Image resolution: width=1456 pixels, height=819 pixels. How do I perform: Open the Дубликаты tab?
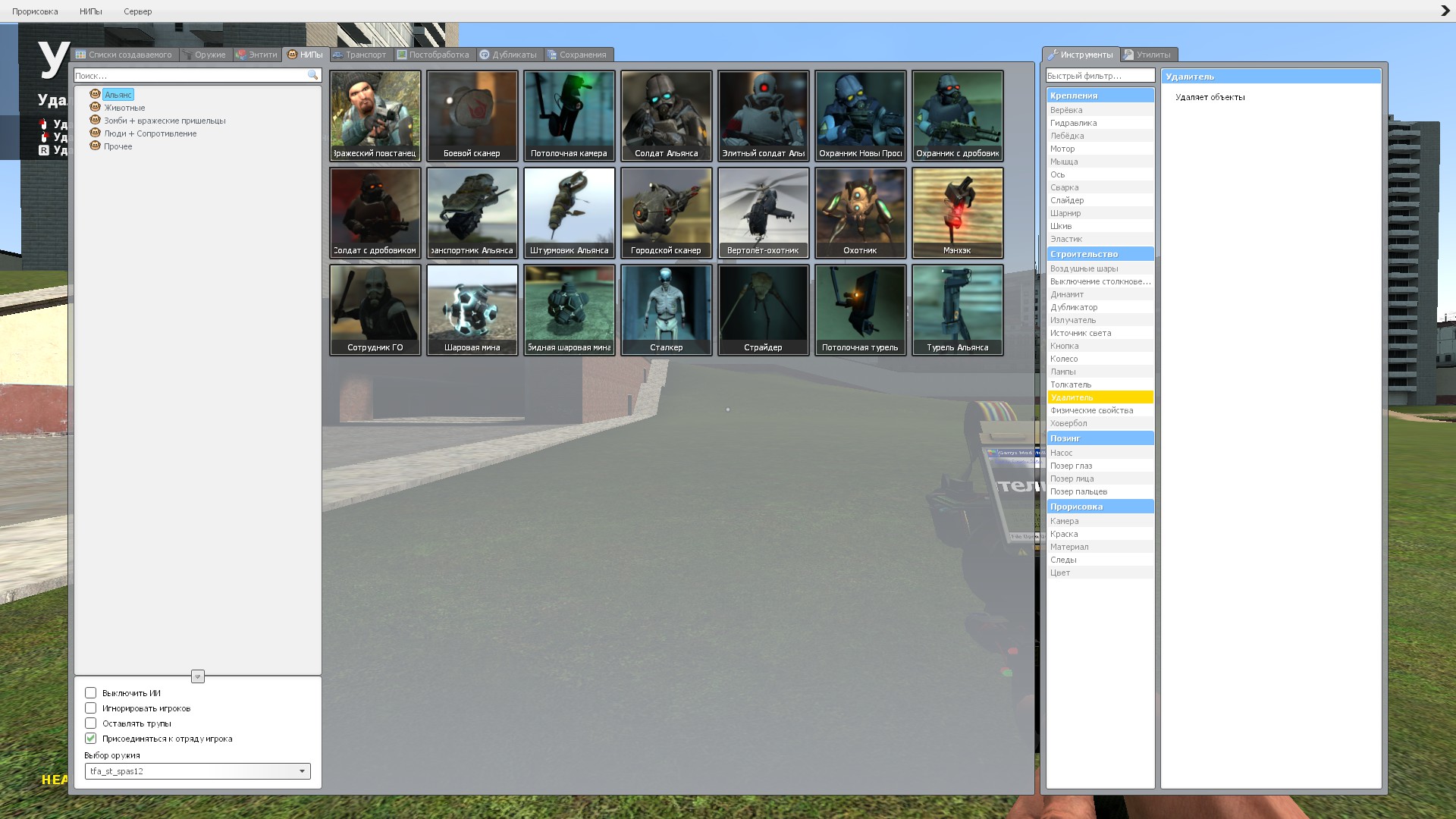(x=509, y=55)
